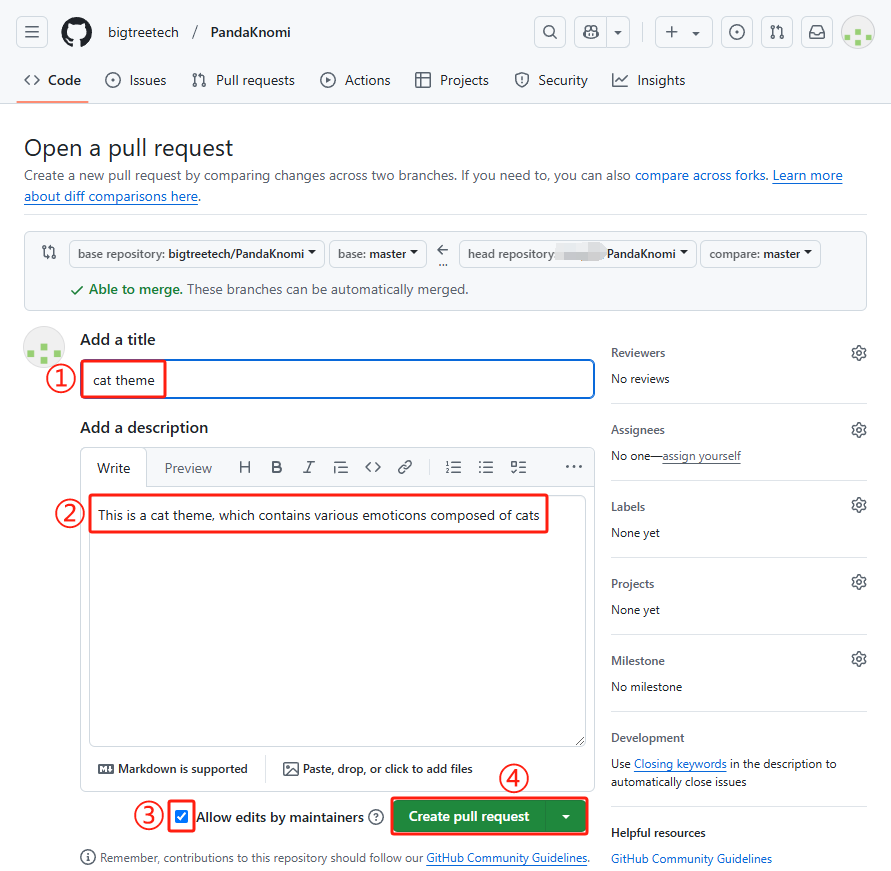Click the Create pull request button

469,817
